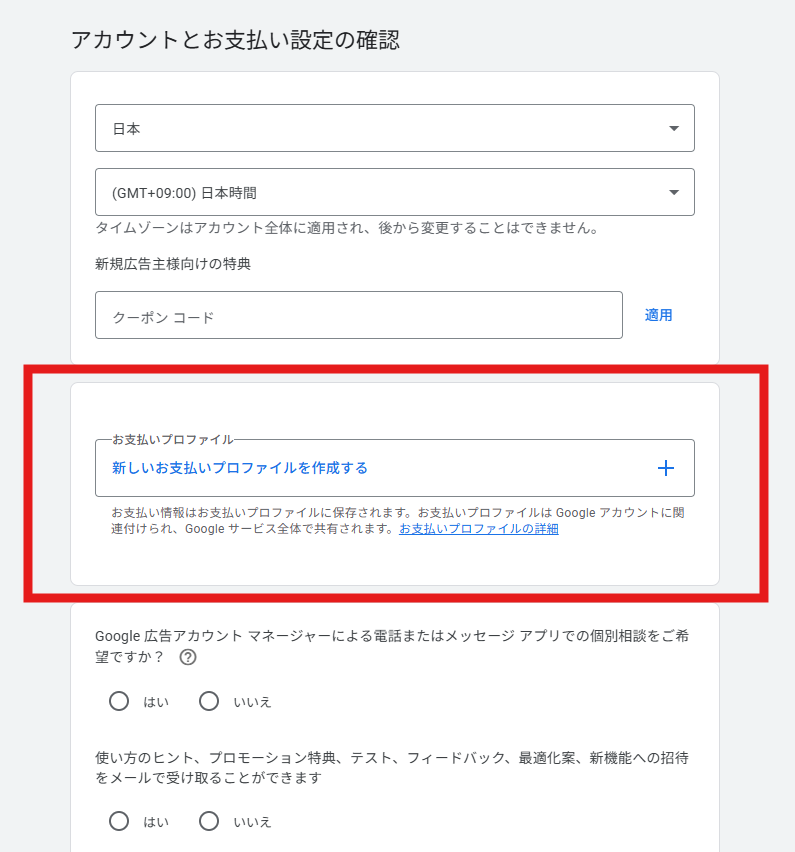Screen dimensions: 795x852
Task: Click the arrow icon on the 日本 selector
Action: (674, 129)
